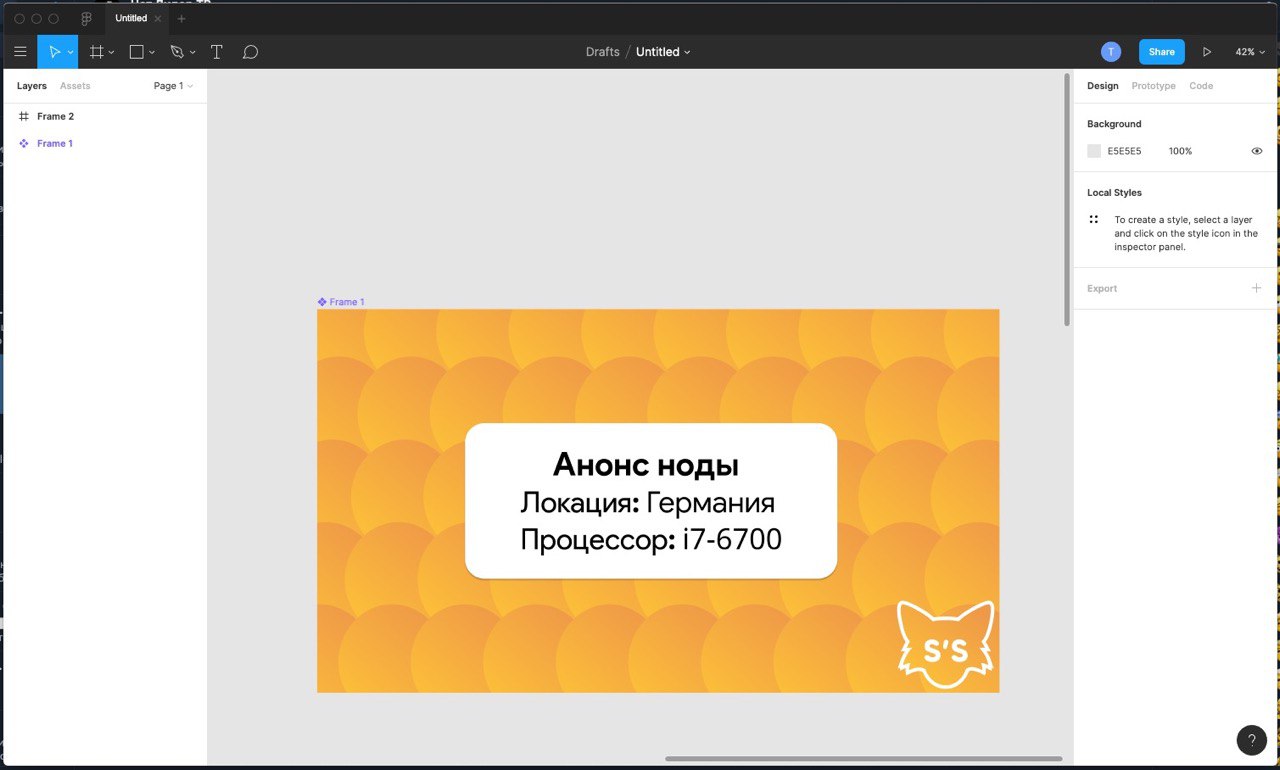Image resolution: width=1280 pixels, height=770 pixels.
Task: Switch to the Assets tab
Action: tap(75, 86)
